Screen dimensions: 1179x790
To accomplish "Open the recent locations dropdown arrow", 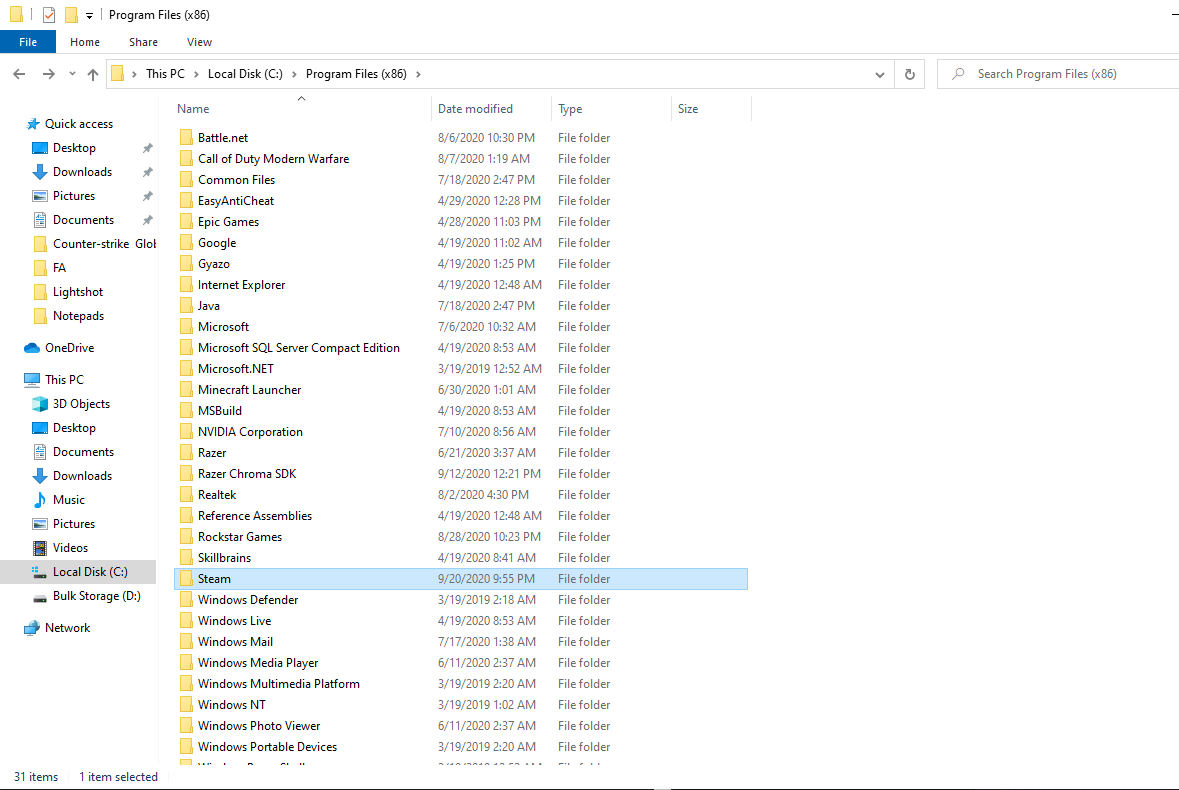I will (x=72, y=74).
